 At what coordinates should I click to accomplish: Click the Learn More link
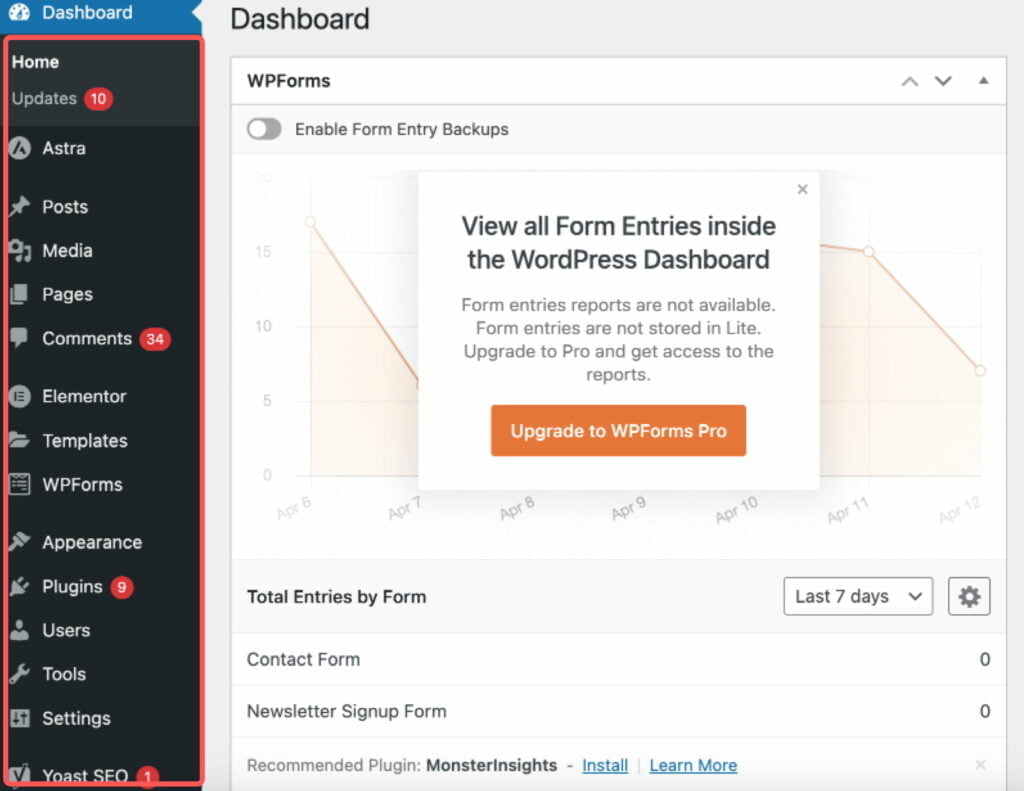[x=693, y=765]
